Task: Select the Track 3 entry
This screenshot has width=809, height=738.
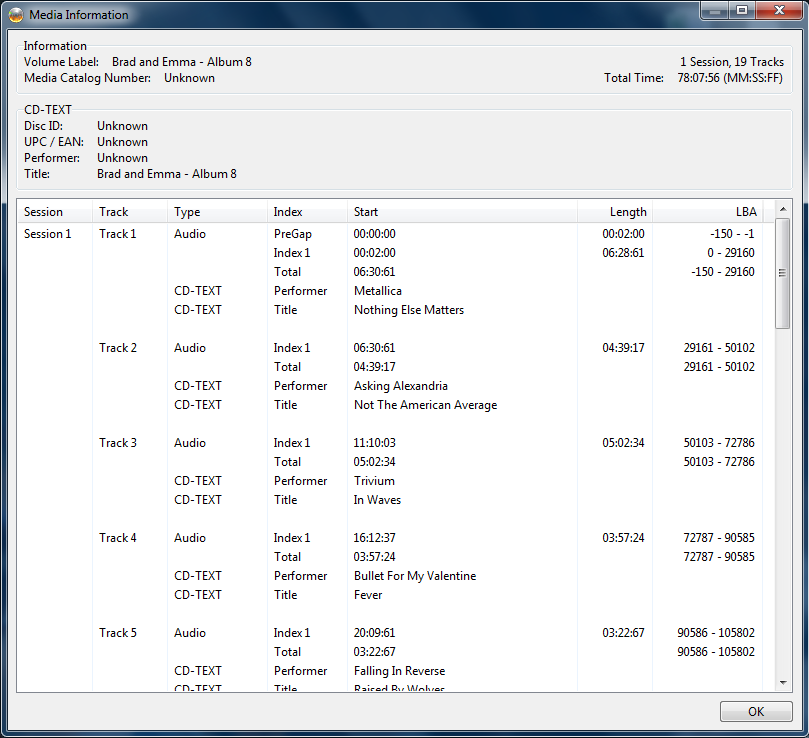Action: (118, 443)
